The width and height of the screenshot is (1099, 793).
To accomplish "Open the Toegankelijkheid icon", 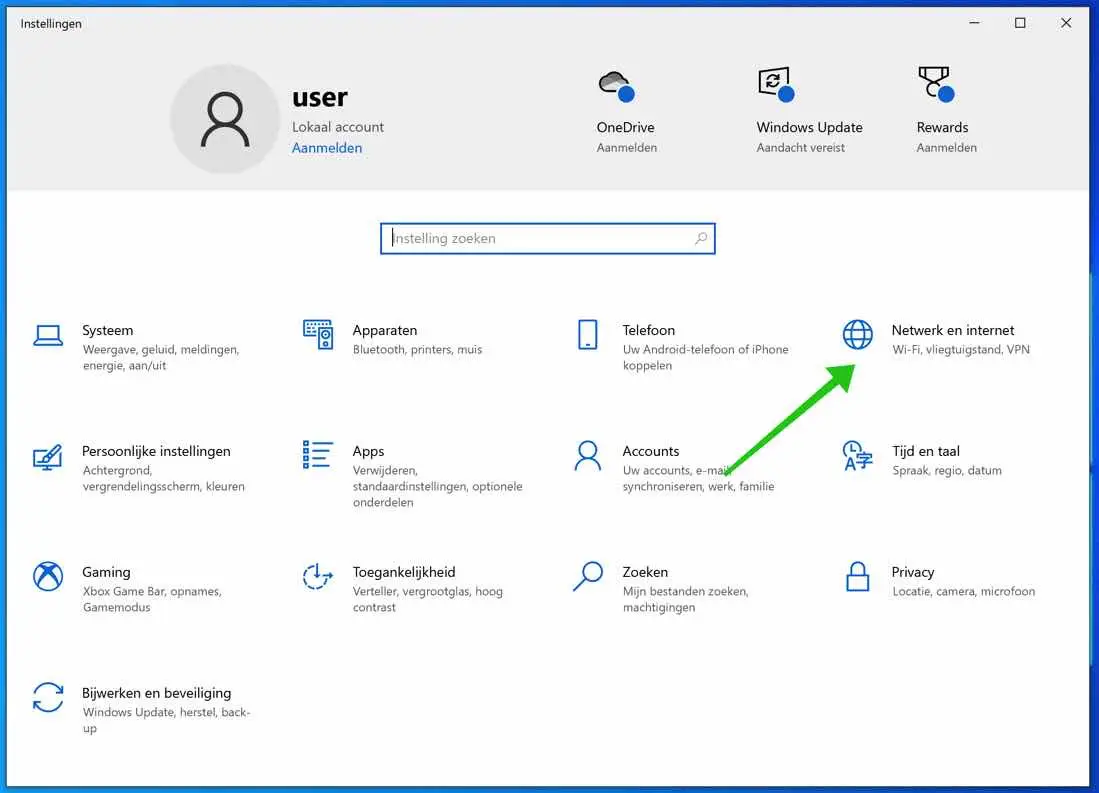I will point(318,576).
